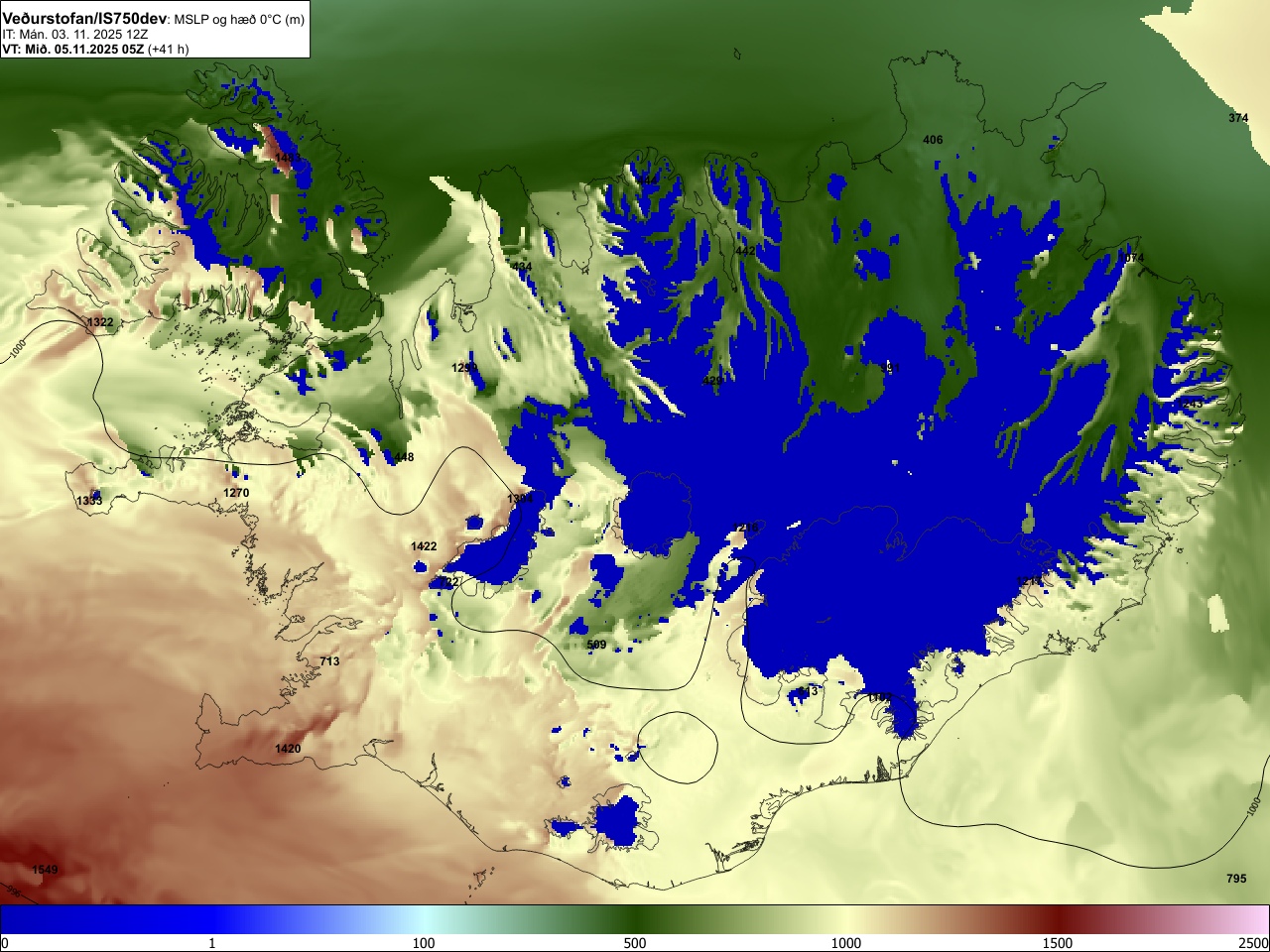1270x952 pixels.
Task: Click the 1299 height value
Action: tap(464, 368)
